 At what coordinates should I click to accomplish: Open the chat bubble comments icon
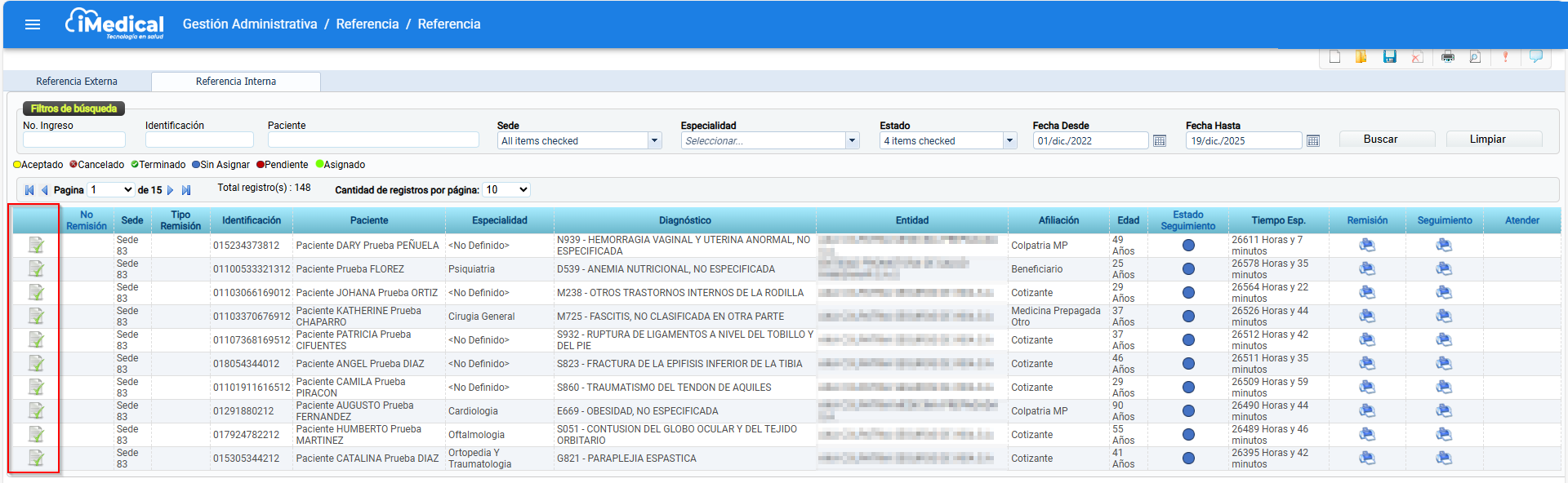(1535, 56)
